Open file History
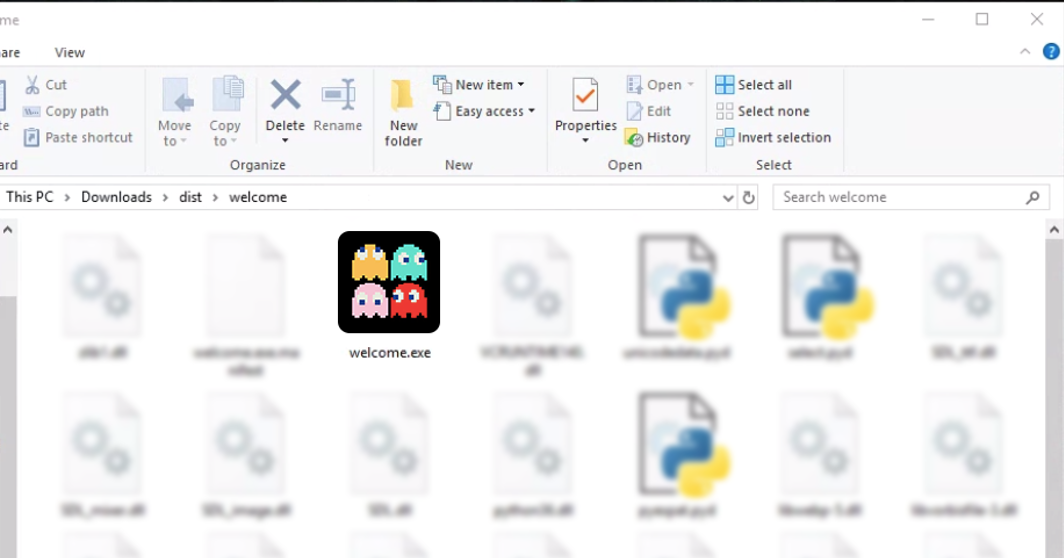This screenshot has height=558, width=1064. click(658, 138)
